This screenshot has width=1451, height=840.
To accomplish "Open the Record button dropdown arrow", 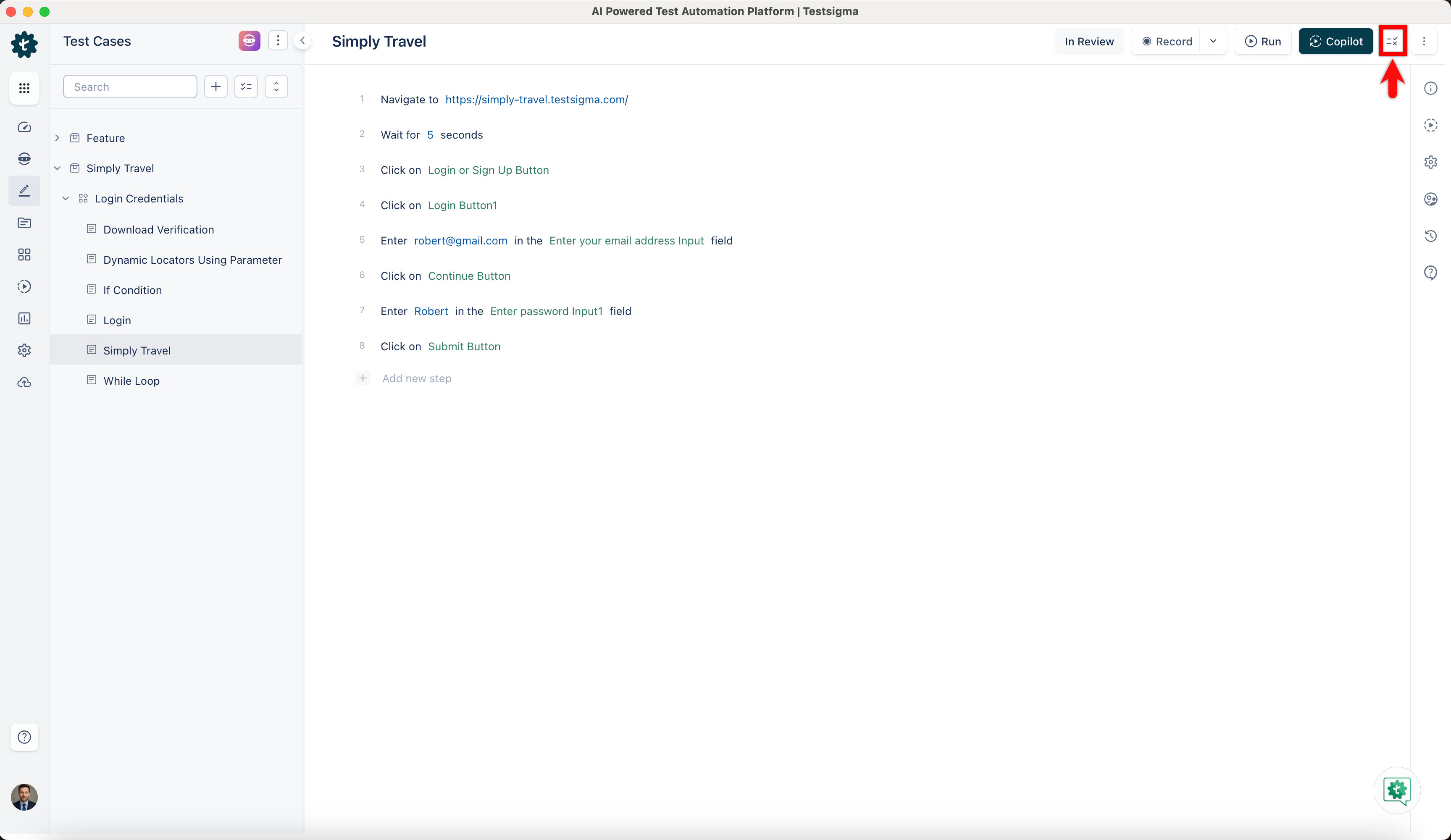I will pyautogui.click(x=1214, y=41).
